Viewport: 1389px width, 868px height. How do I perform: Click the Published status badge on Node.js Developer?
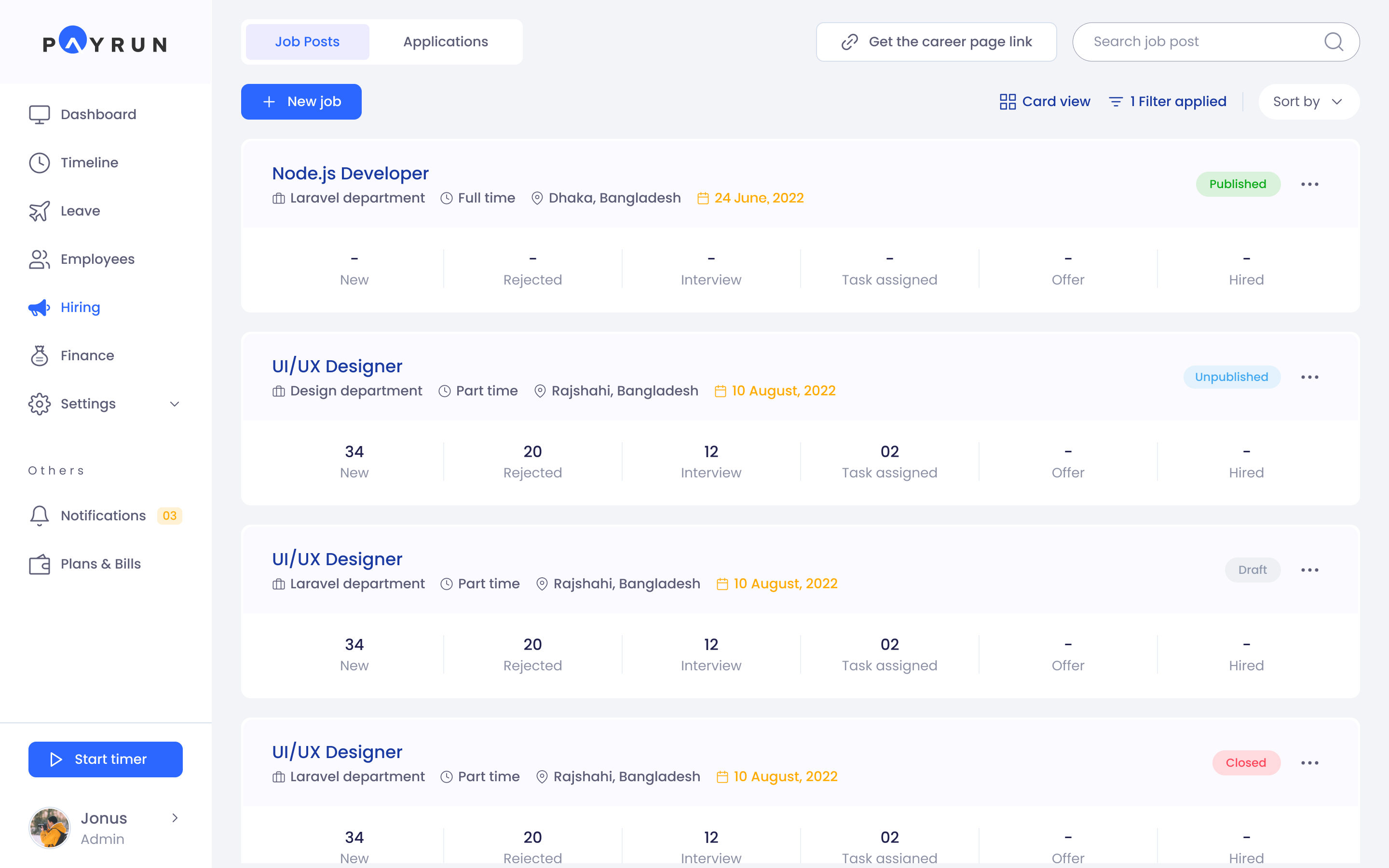1238,184
